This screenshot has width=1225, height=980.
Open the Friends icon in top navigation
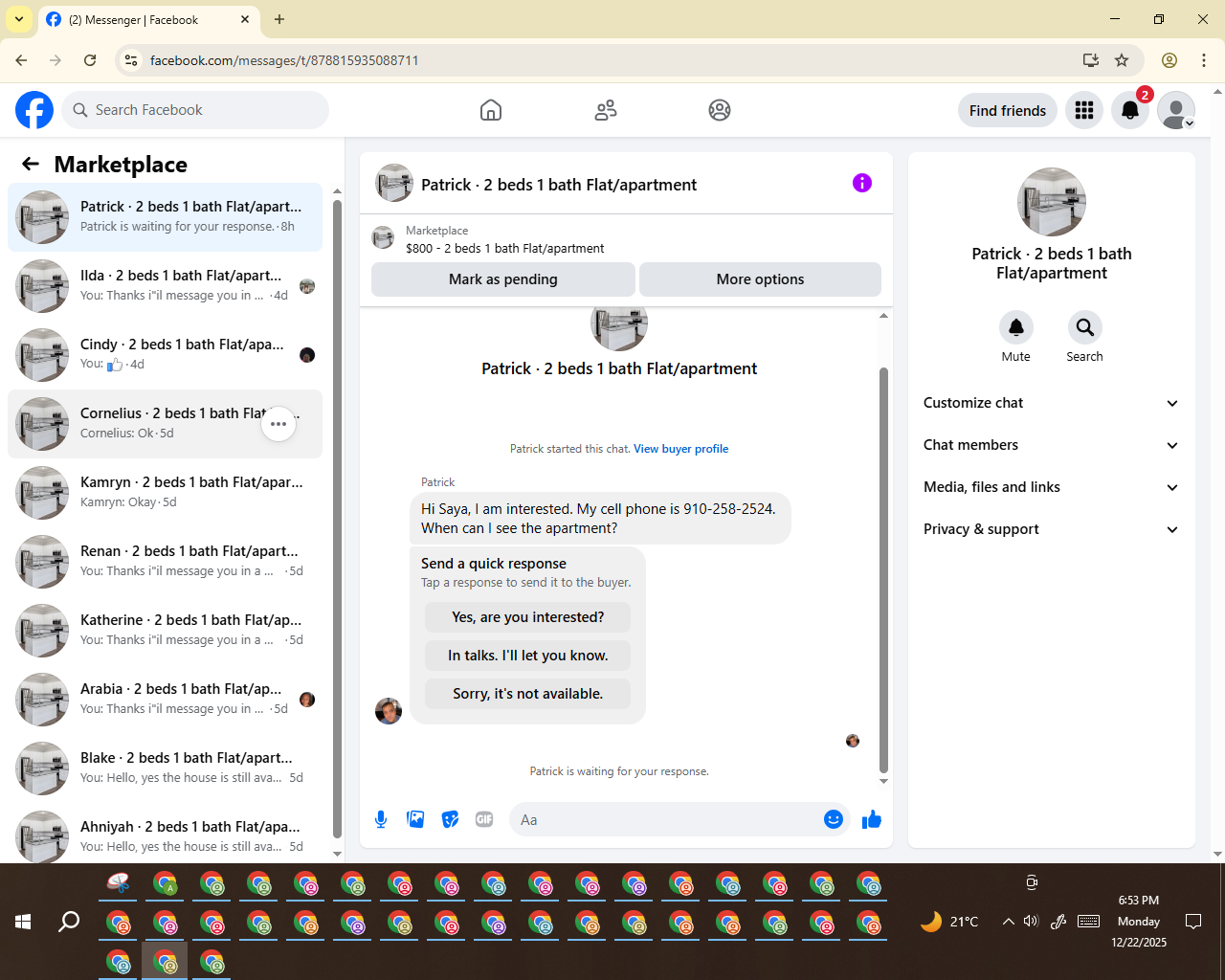(606, 110)
